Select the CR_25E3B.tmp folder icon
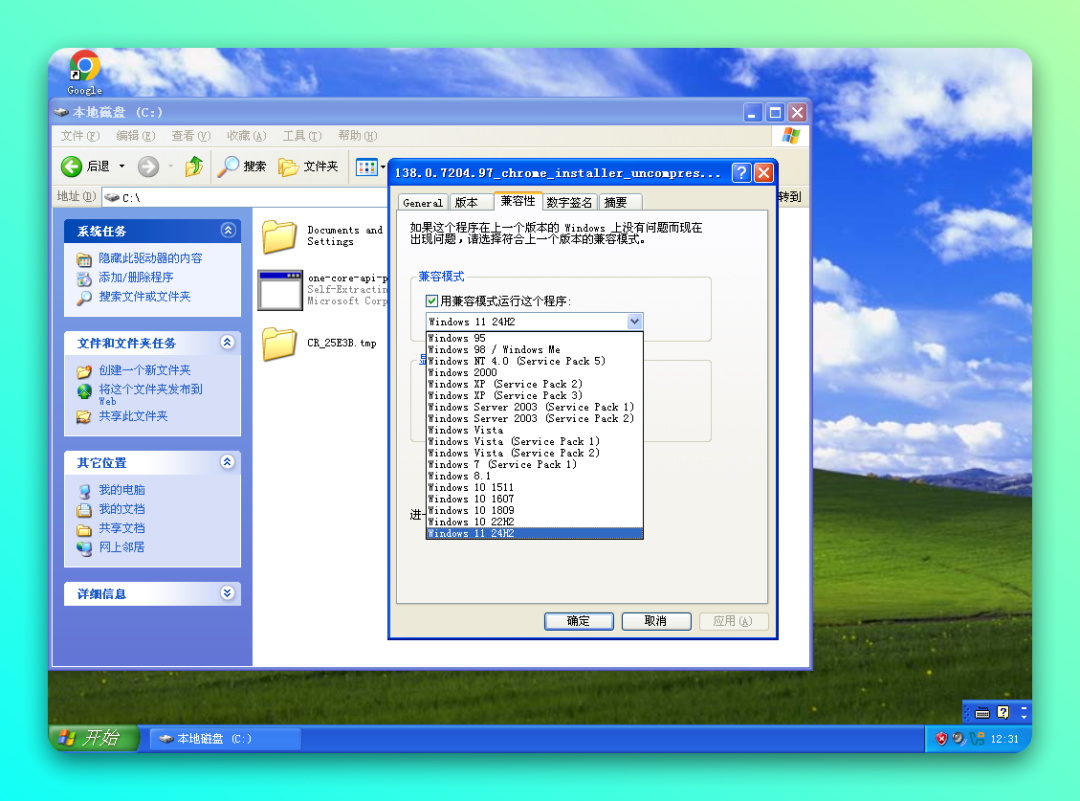This screenshot has height=801, width=1080. [279, 343]
